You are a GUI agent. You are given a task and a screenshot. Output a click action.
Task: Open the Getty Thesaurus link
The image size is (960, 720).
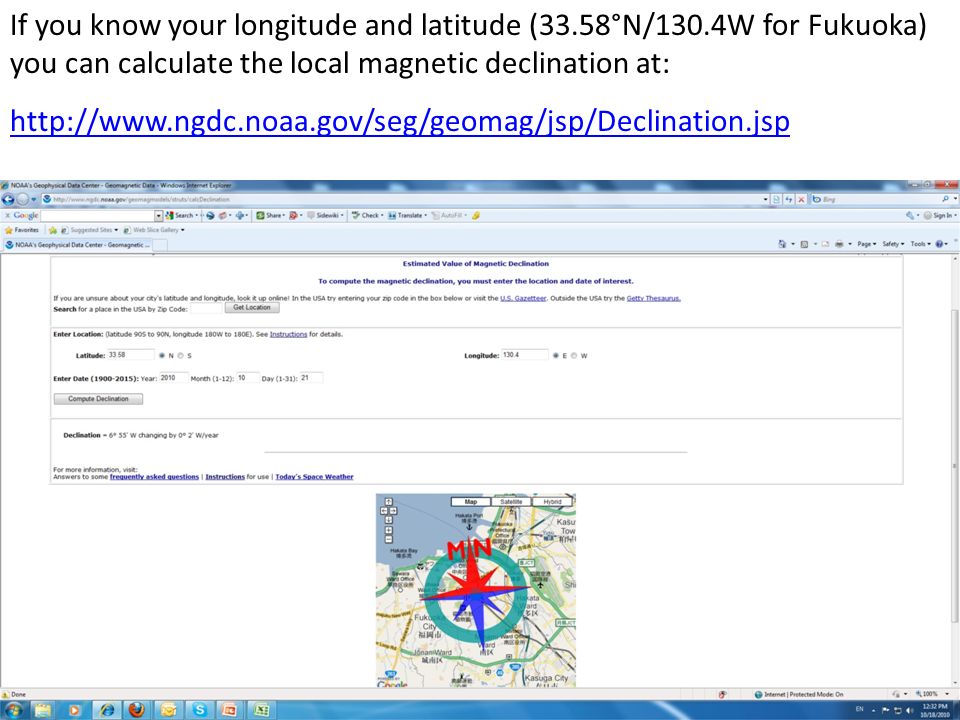(x=654, y=299)
